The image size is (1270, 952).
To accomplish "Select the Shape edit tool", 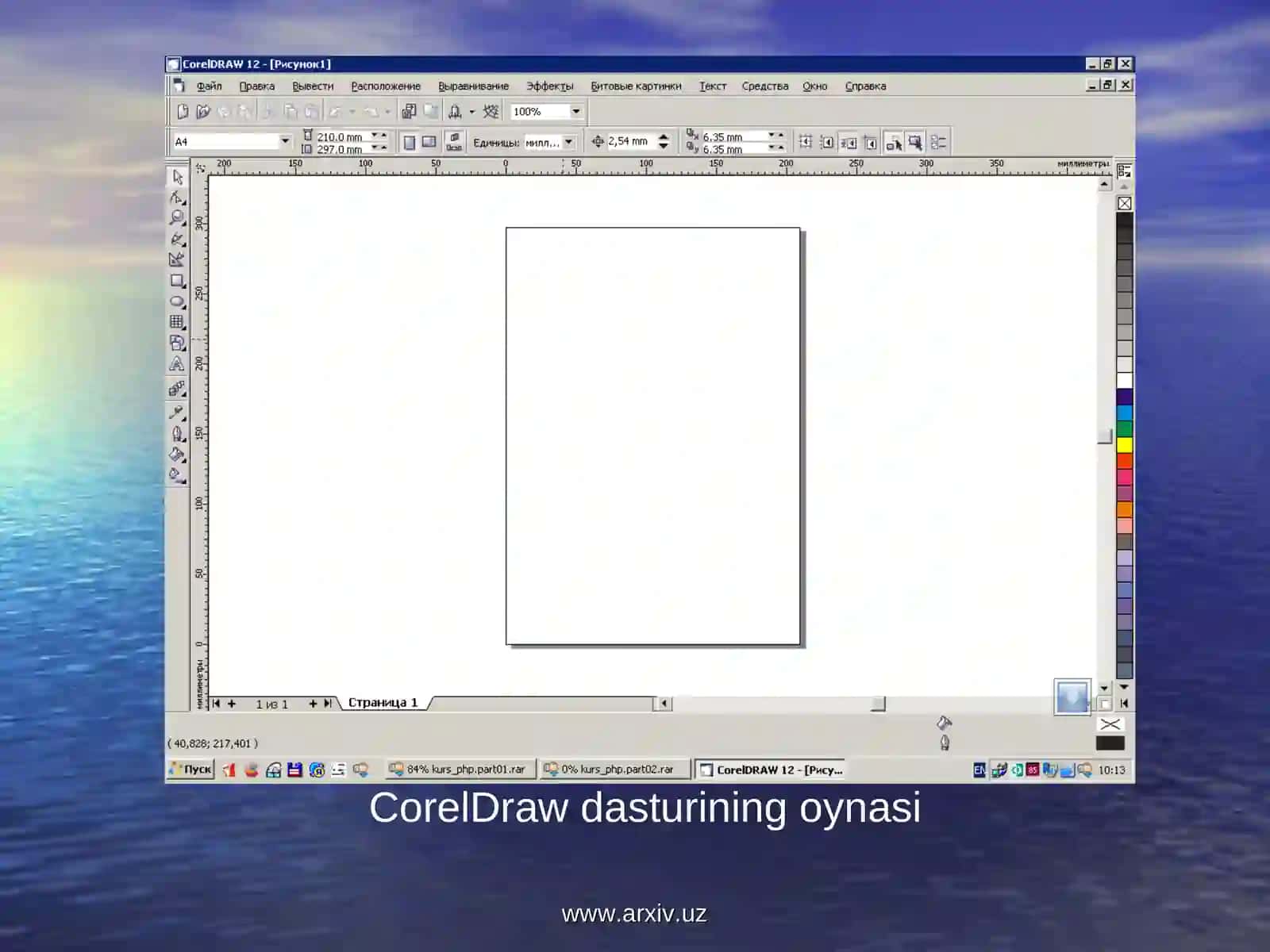I will pos(177,197).
